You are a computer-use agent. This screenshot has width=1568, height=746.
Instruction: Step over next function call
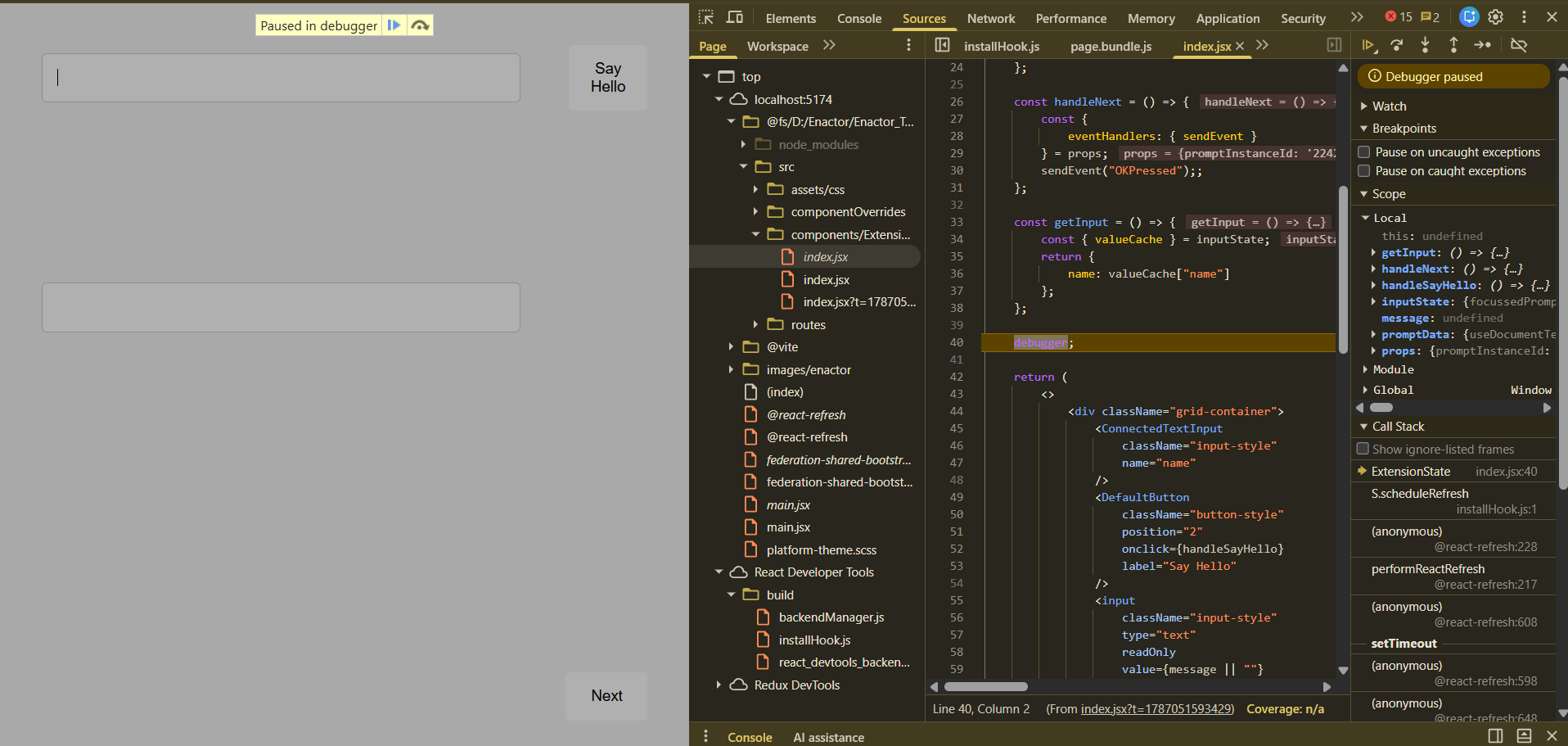pyautogui.click(x=1397, y=45)
